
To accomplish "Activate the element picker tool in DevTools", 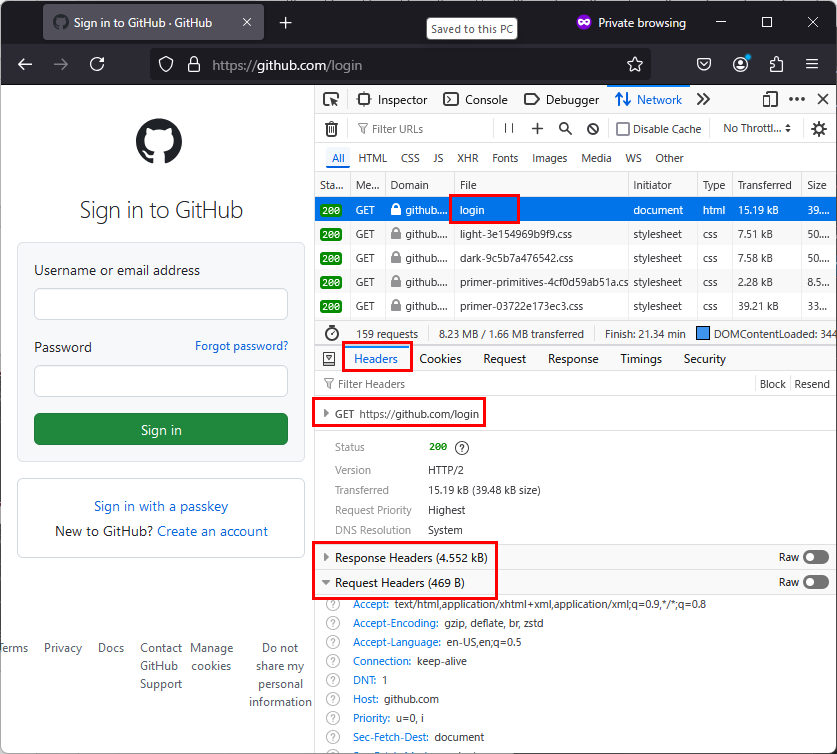I will tap(331, 100).
